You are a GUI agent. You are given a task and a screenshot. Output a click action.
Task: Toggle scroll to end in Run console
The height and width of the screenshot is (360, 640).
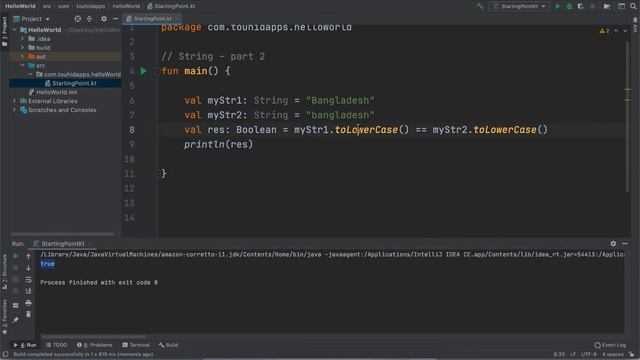[x=28, y=291]
